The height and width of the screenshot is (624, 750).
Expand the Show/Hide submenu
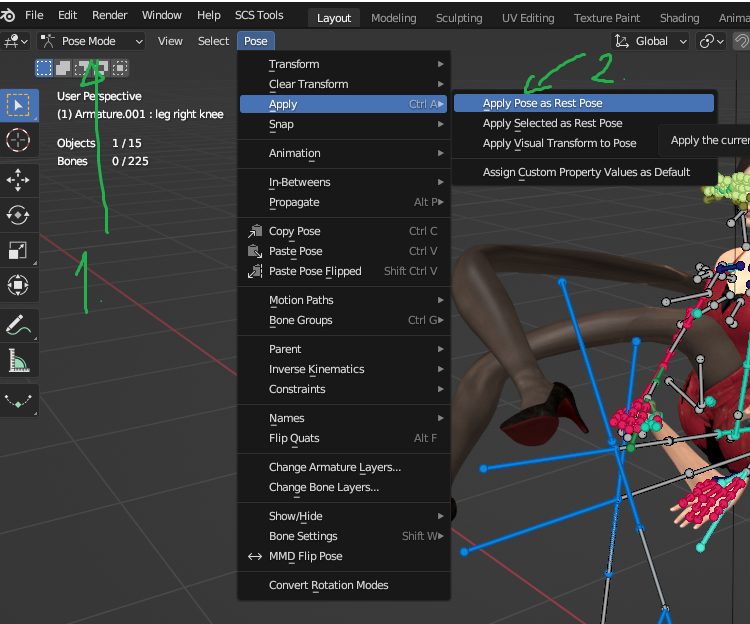click(x=343, y=516)
